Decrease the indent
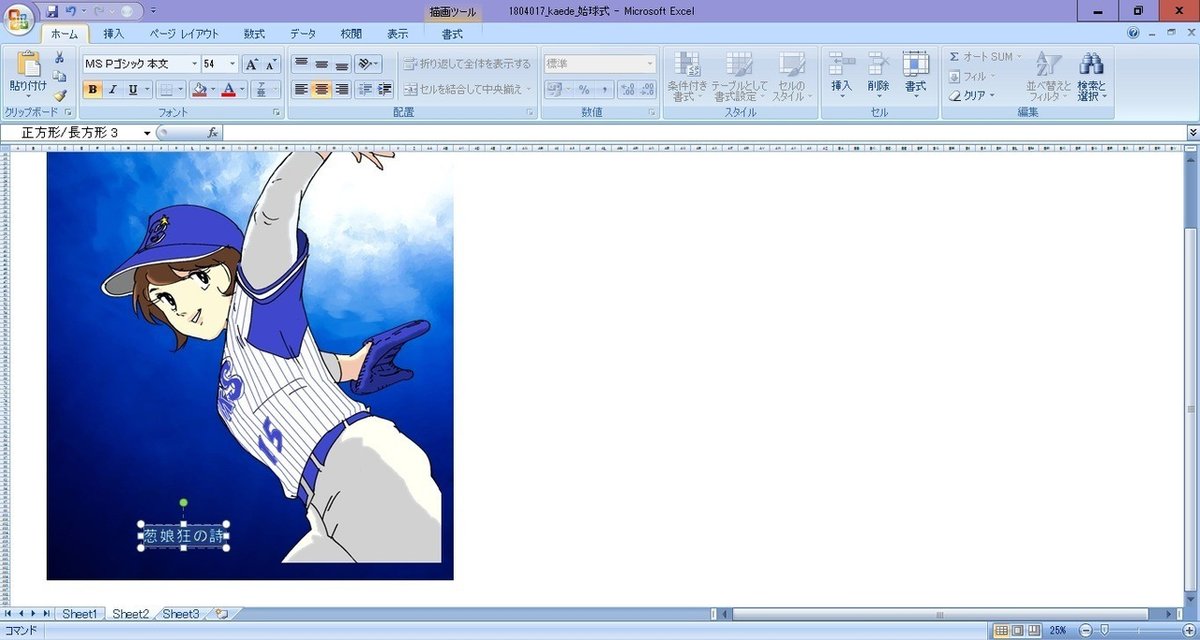Viewport: 1200px width, 640px height. click(365, 89)
